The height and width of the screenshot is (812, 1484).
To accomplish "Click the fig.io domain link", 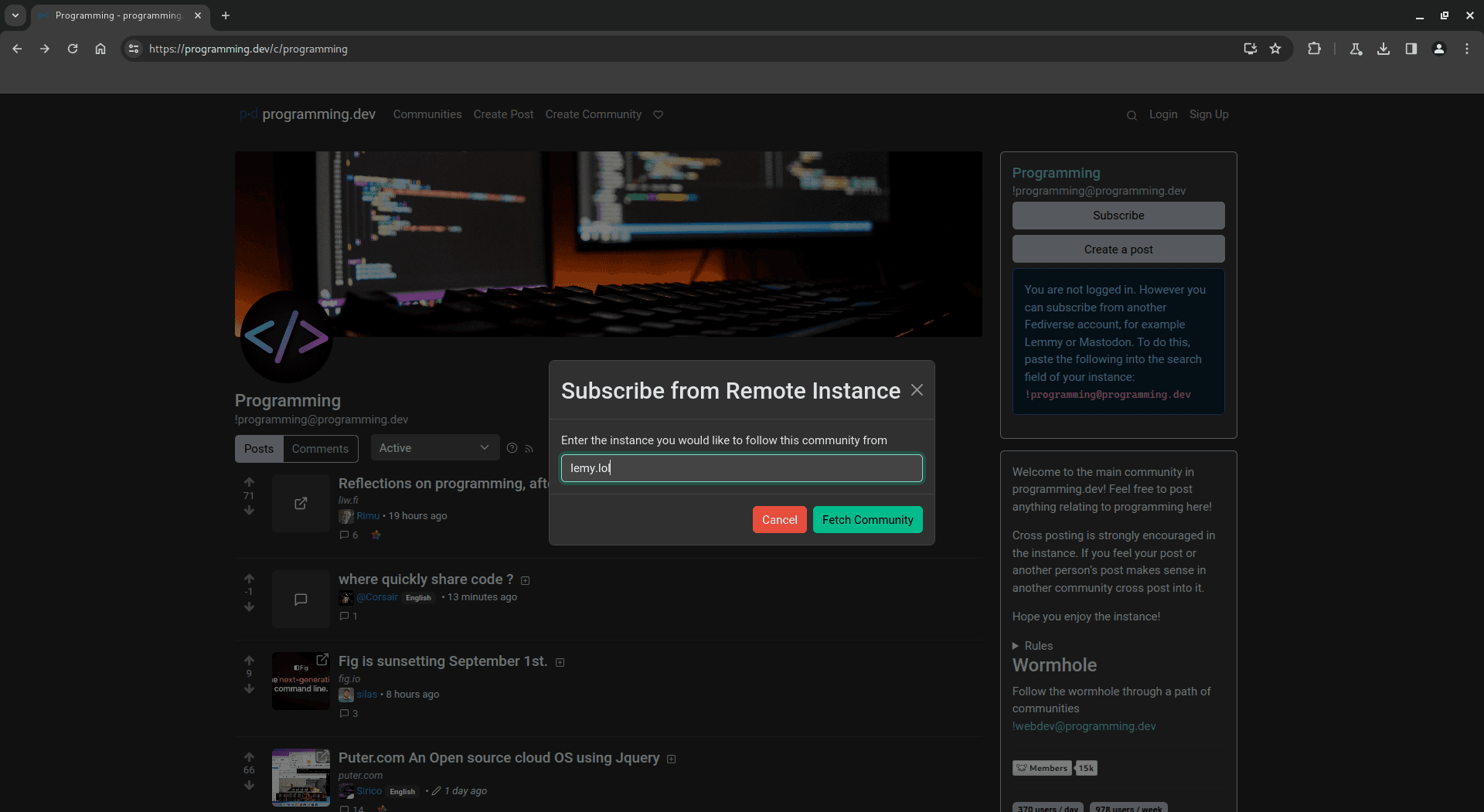I will coord(349,679).
